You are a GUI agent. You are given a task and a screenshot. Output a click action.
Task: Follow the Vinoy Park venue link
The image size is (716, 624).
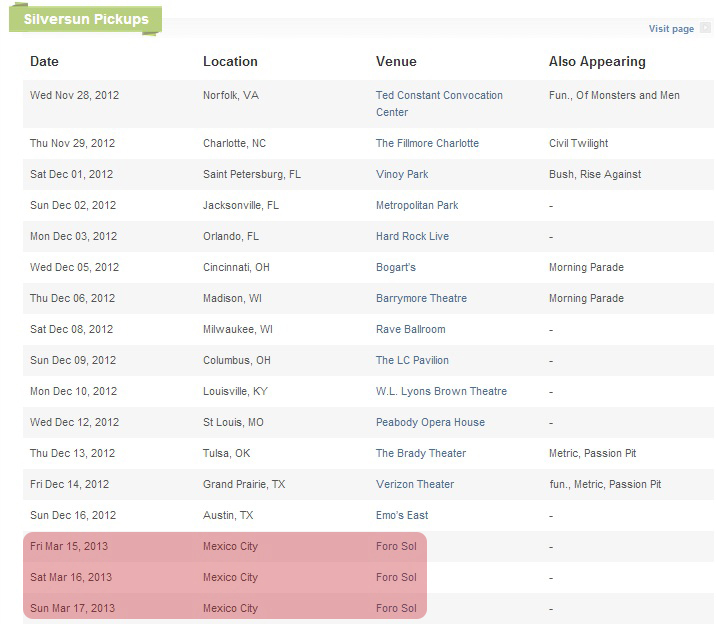point(402,174)
